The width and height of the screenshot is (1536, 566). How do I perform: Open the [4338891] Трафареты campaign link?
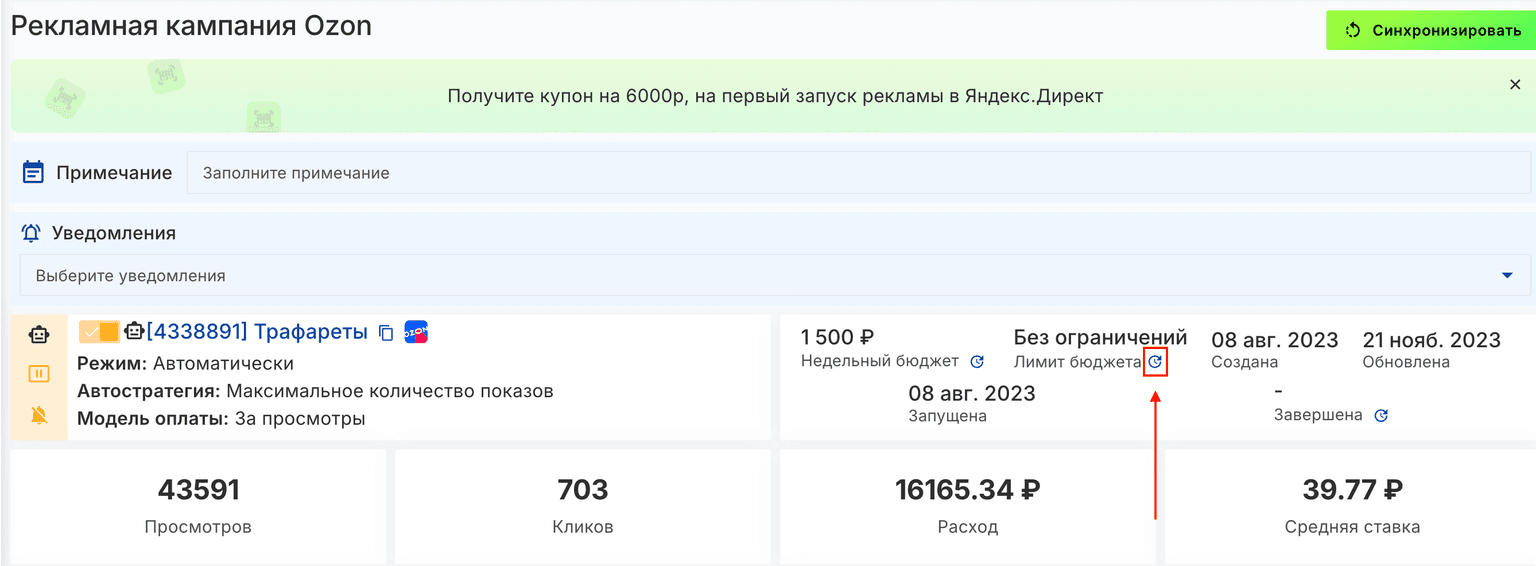tap(257, 332)
